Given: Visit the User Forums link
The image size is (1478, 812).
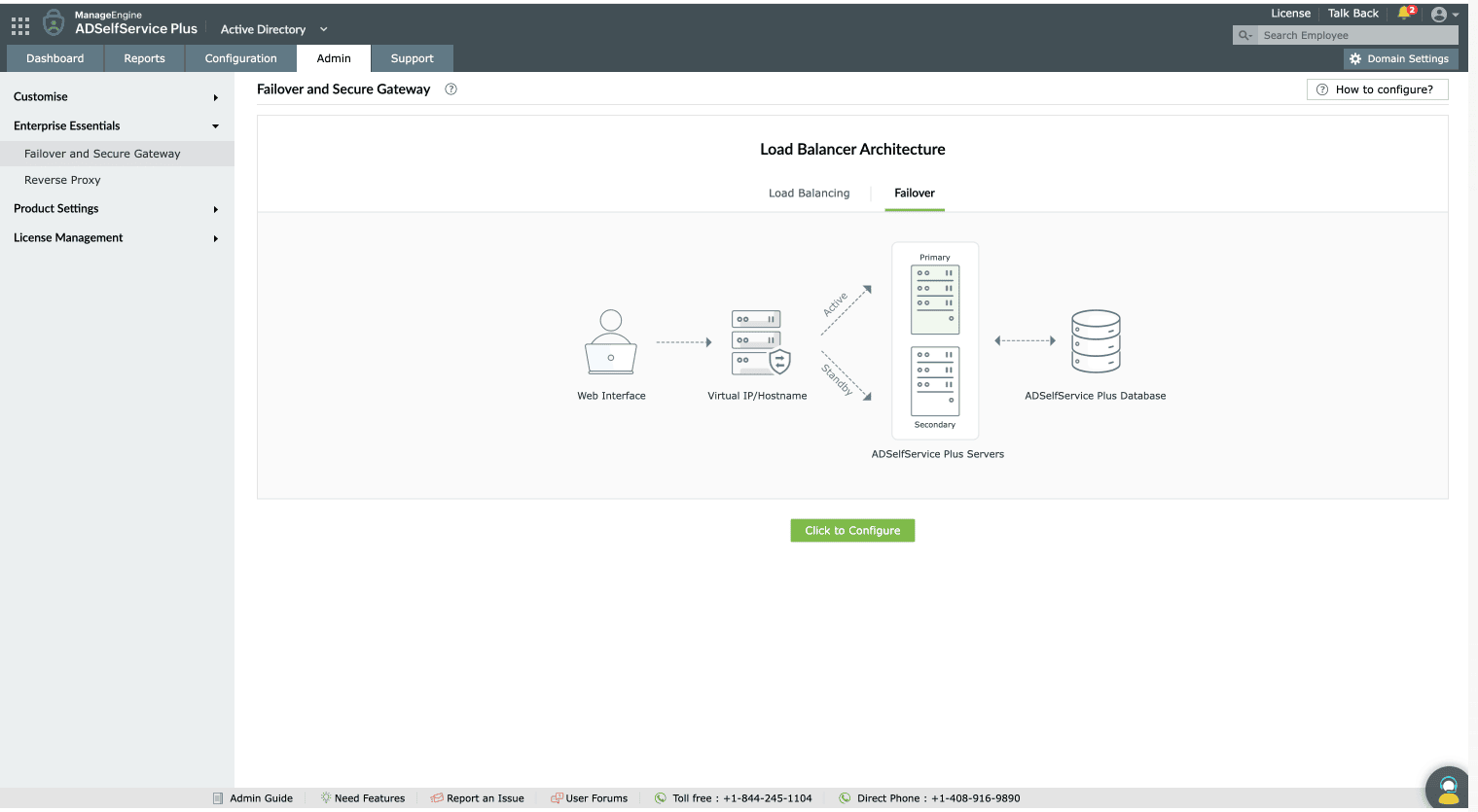Looking at the screenshot, I should tap(596, 798).
